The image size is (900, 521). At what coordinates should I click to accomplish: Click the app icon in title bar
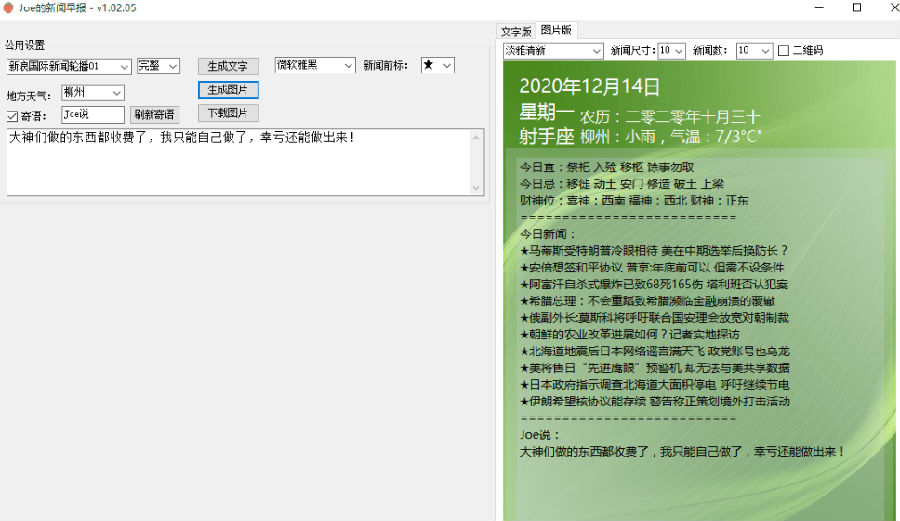[9, 7]
